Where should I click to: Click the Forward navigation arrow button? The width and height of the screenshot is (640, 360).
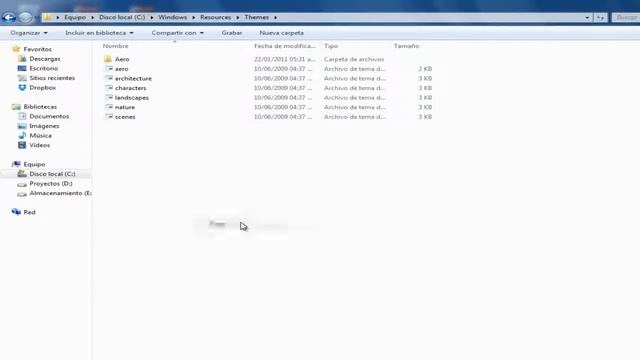tap(25, 17)
